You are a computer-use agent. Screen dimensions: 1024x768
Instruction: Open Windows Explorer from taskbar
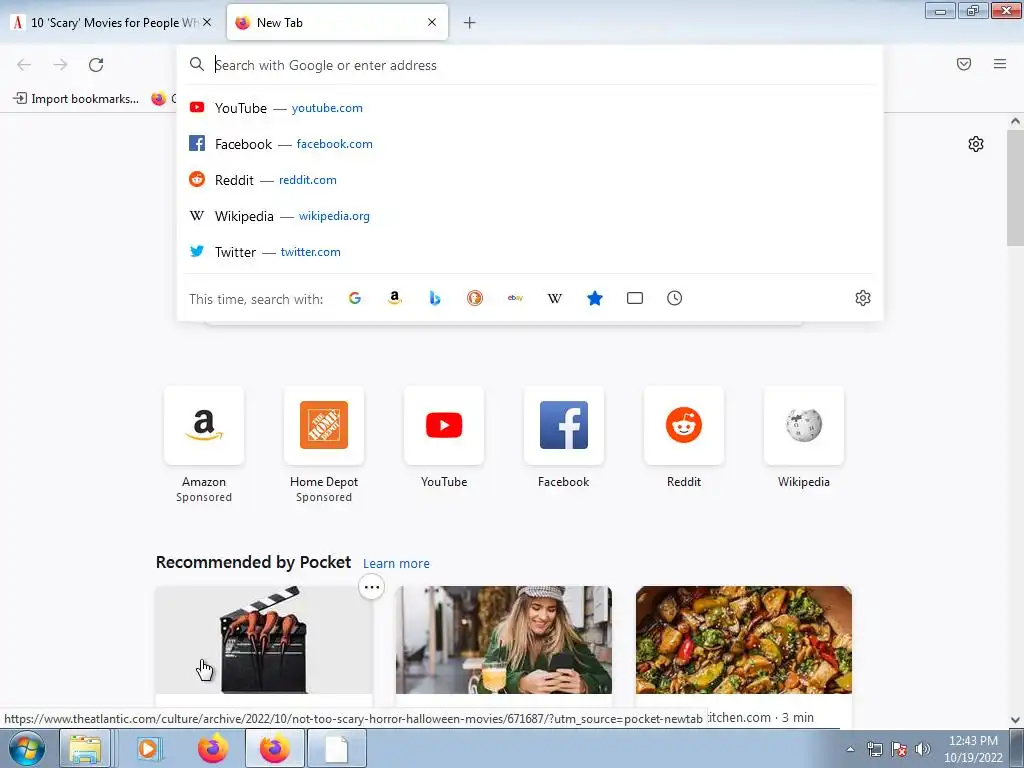point(86,748)
